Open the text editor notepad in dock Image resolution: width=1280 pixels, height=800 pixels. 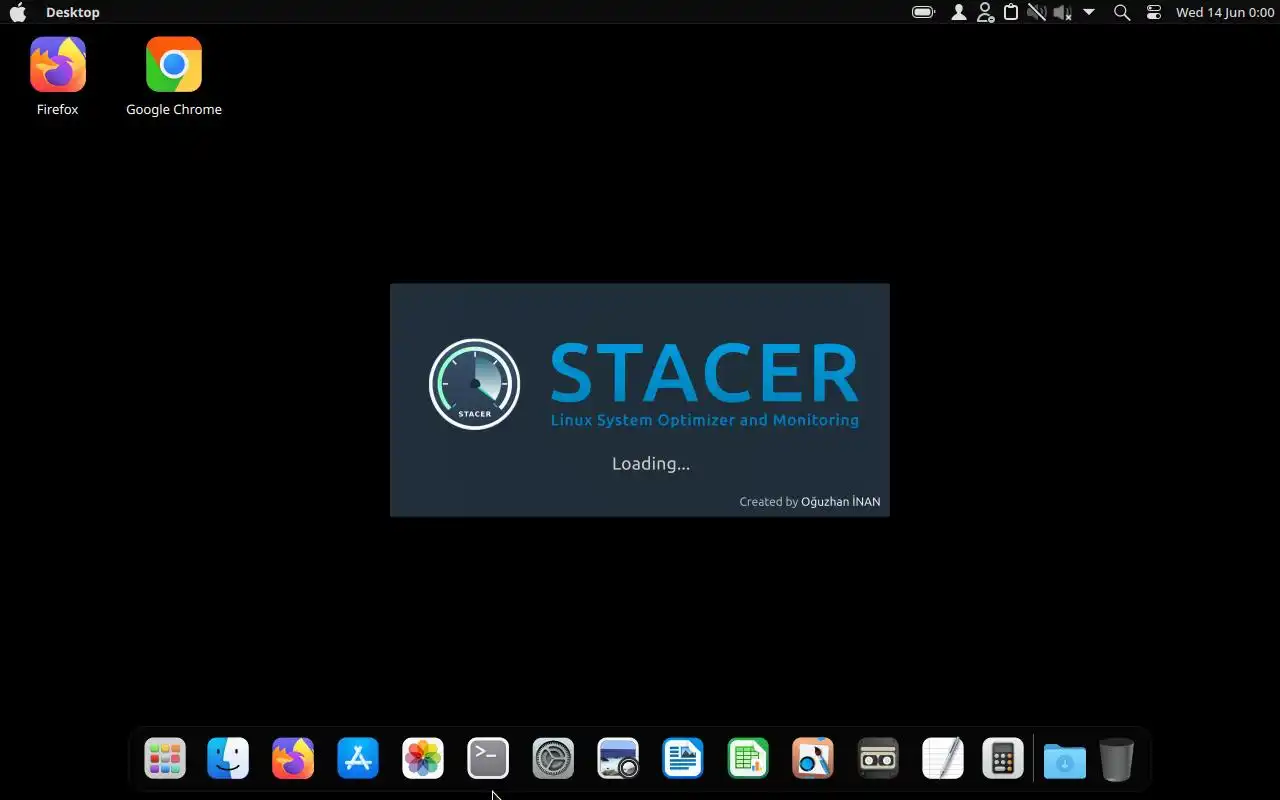pos(943,758)
